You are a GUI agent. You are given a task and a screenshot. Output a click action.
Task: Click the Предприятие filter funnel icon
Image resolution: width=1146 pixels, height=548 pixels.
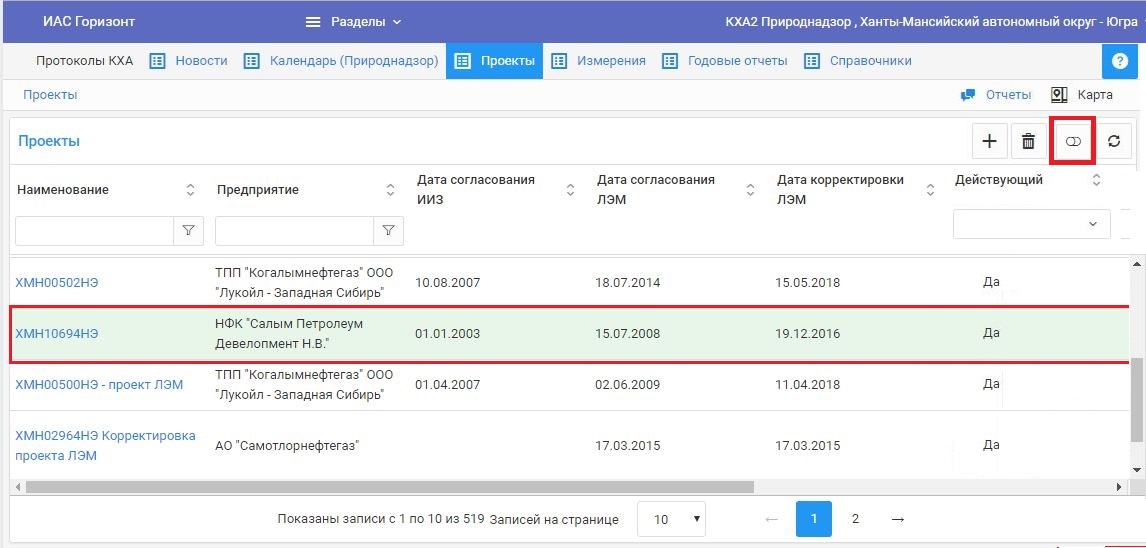tap(389, 231)
